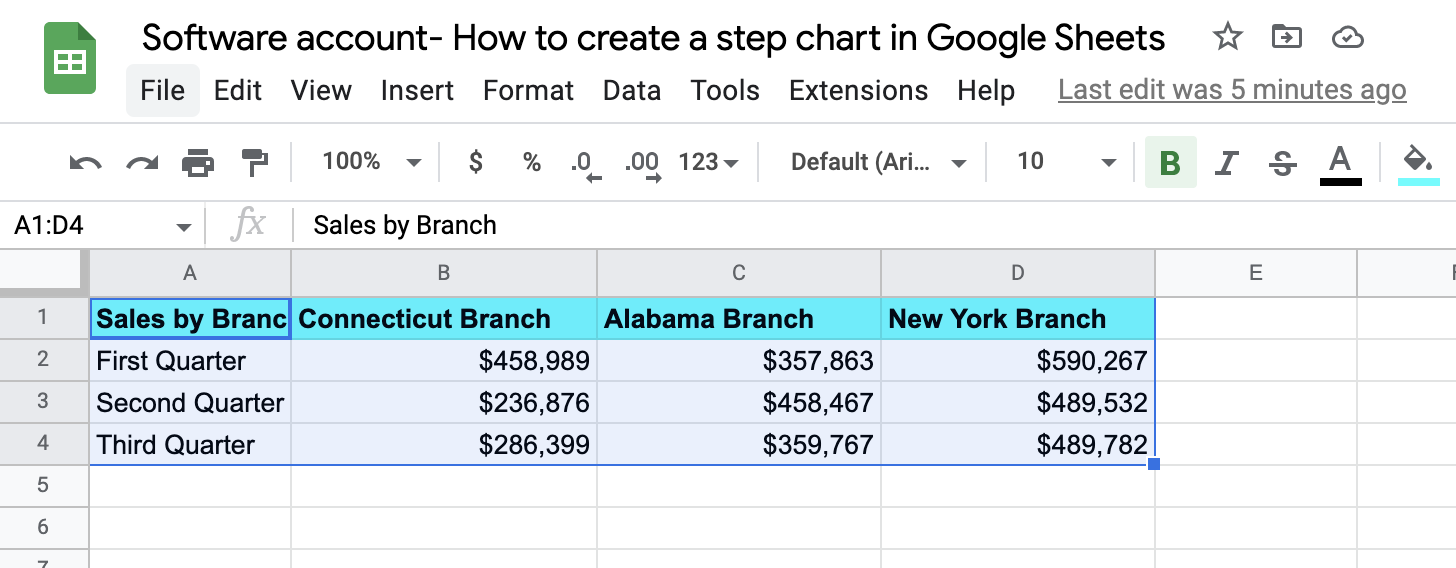Check the cloud save status icon
Image resolution: width=1456 pixels, height=568 pixels.
1348,38
